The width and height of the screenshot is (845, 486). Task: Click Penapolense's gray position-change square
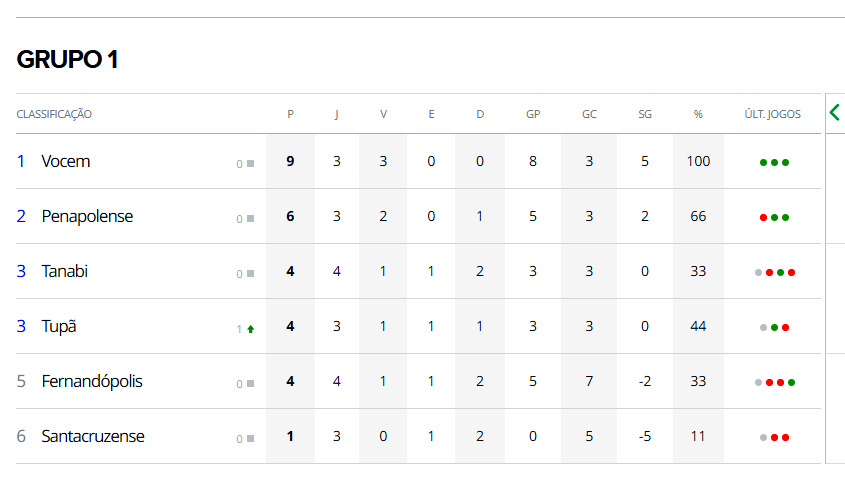[250, 218]
